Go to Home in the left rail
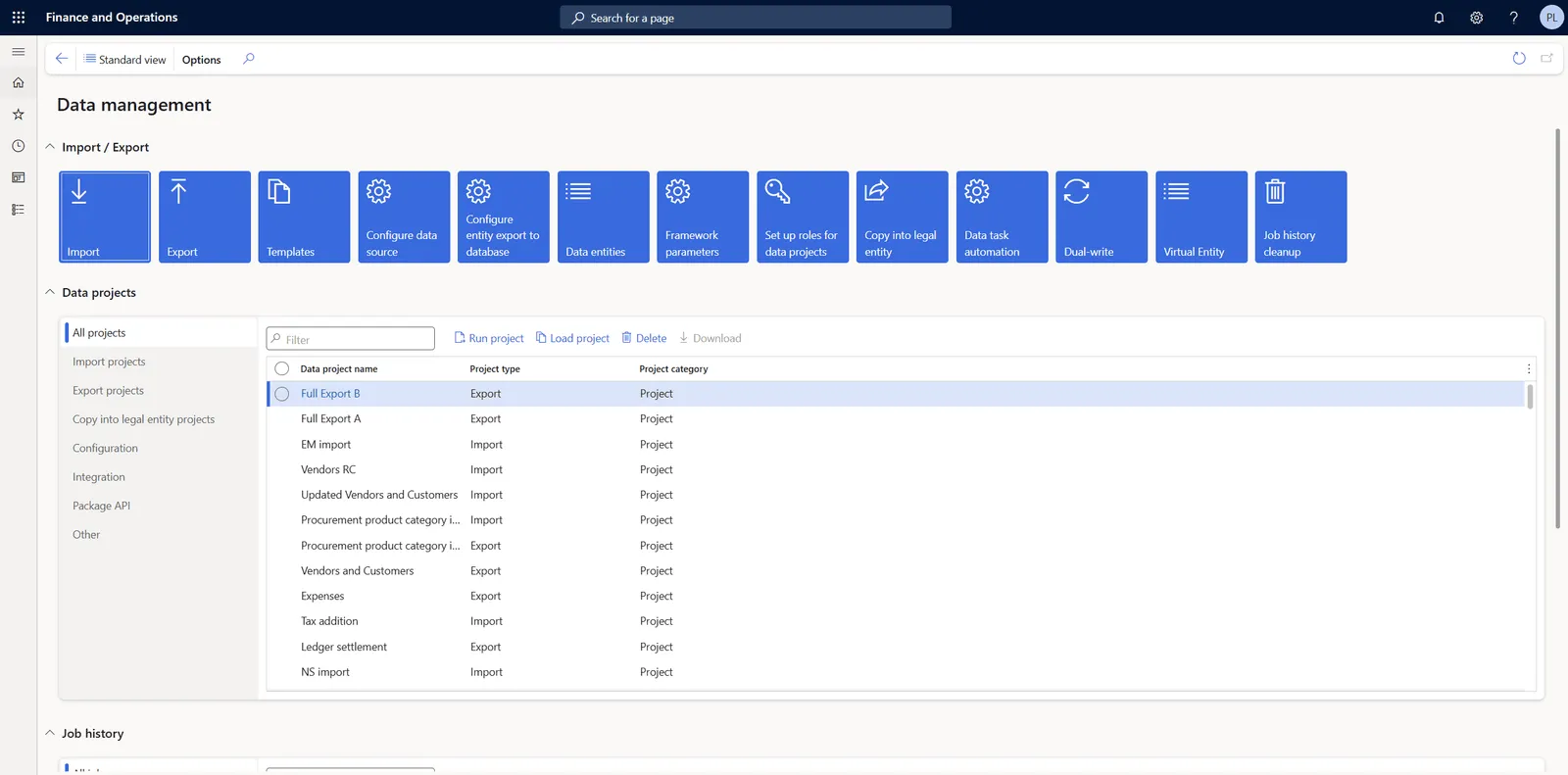The width and height of the screenshot is (1568, 775). tap(19, 83)
